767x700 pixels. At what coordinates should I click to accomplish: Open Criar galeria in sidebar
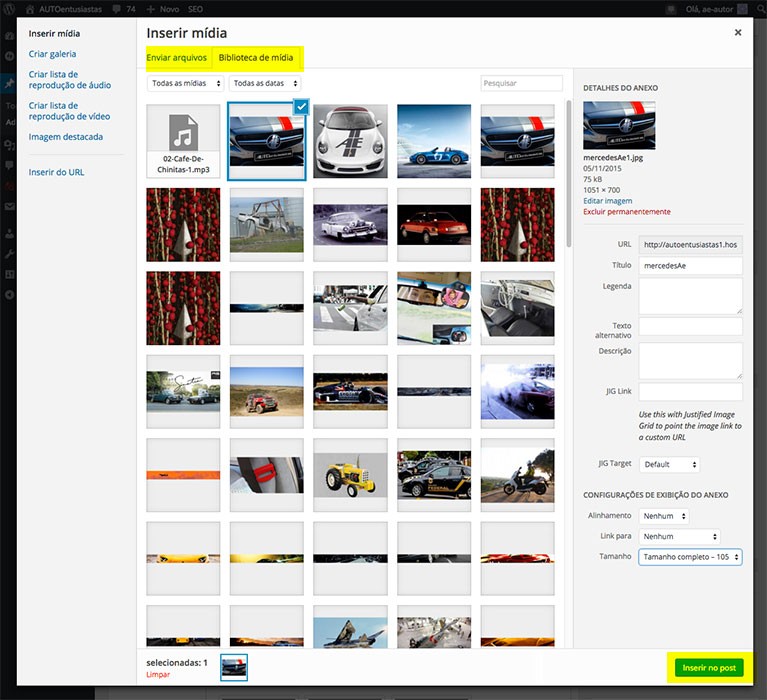pyautogui.click(x=52, y=54)
